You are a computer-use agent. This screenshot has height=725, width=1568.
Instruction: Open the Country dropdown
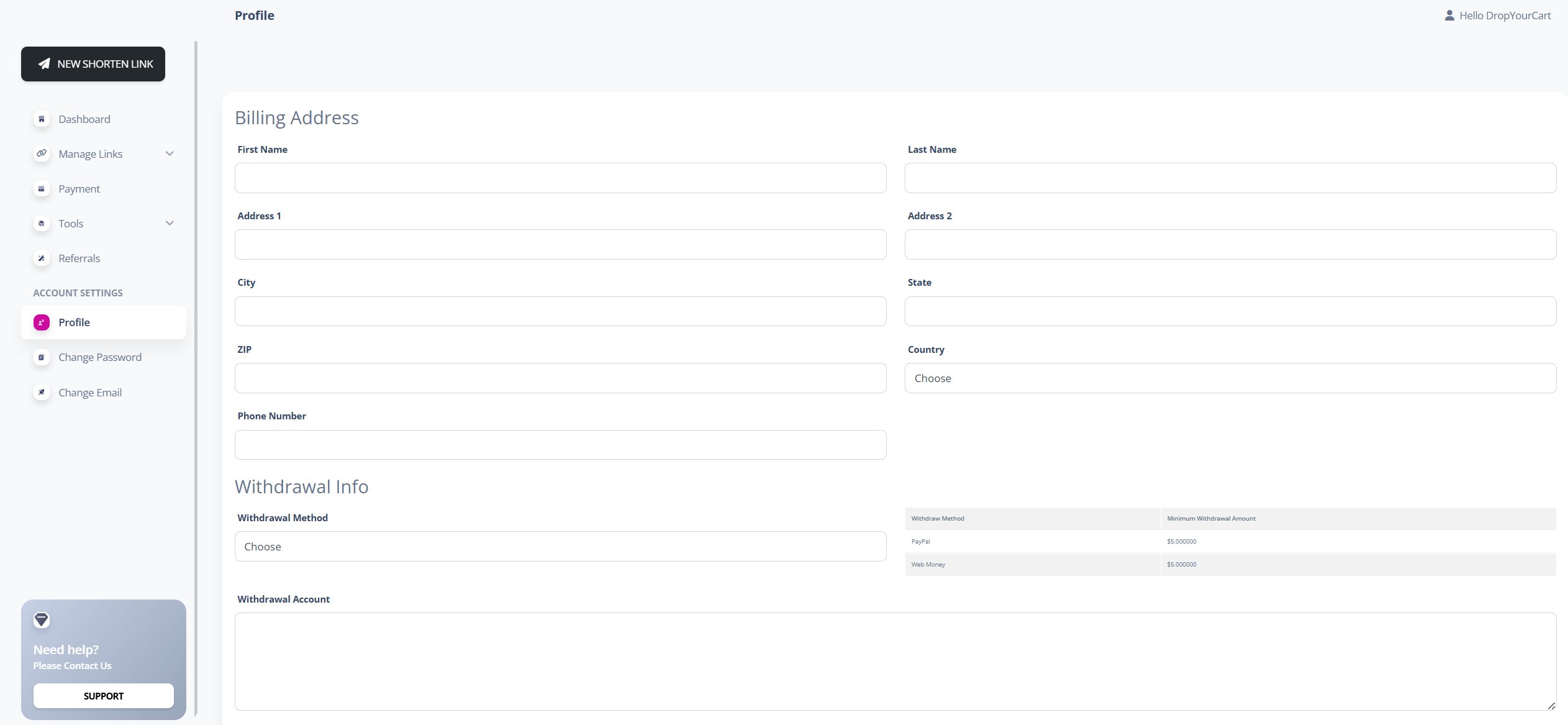pyautogui.click(x=1230, y=378)
